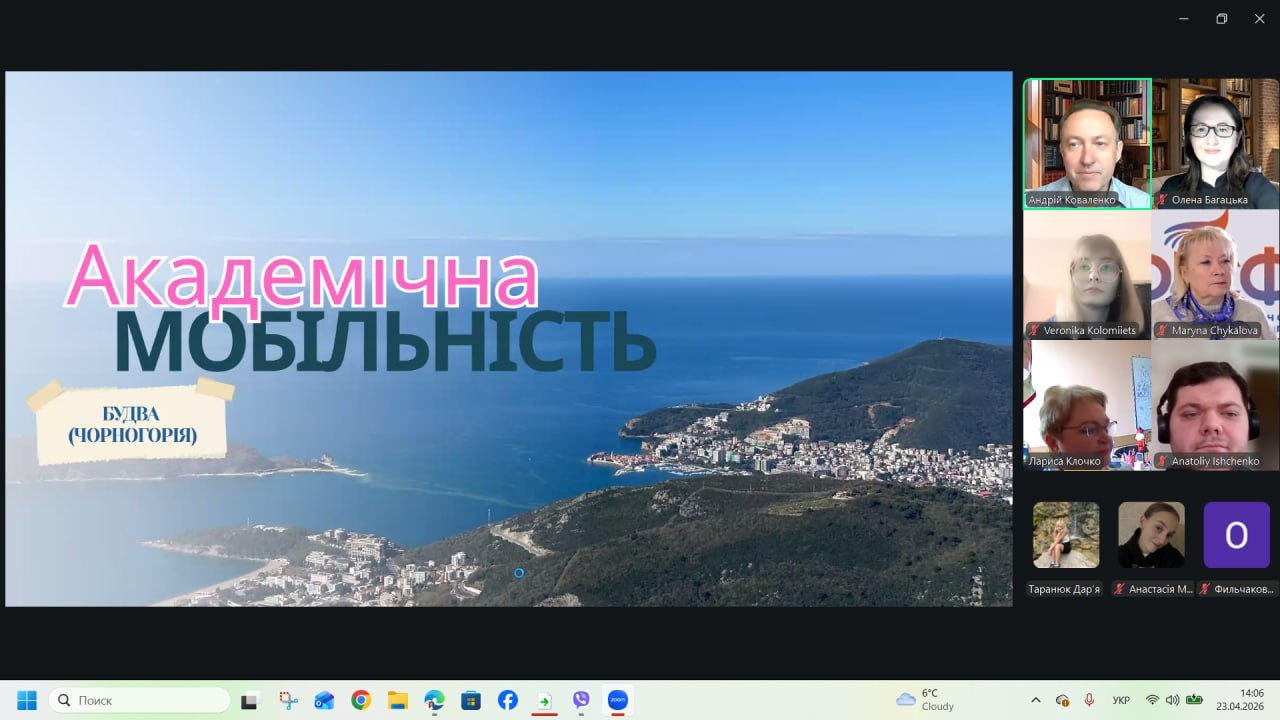The image size is (1280, 720).
Task: Launch Facebook from the taskbar
Action: 508,700
